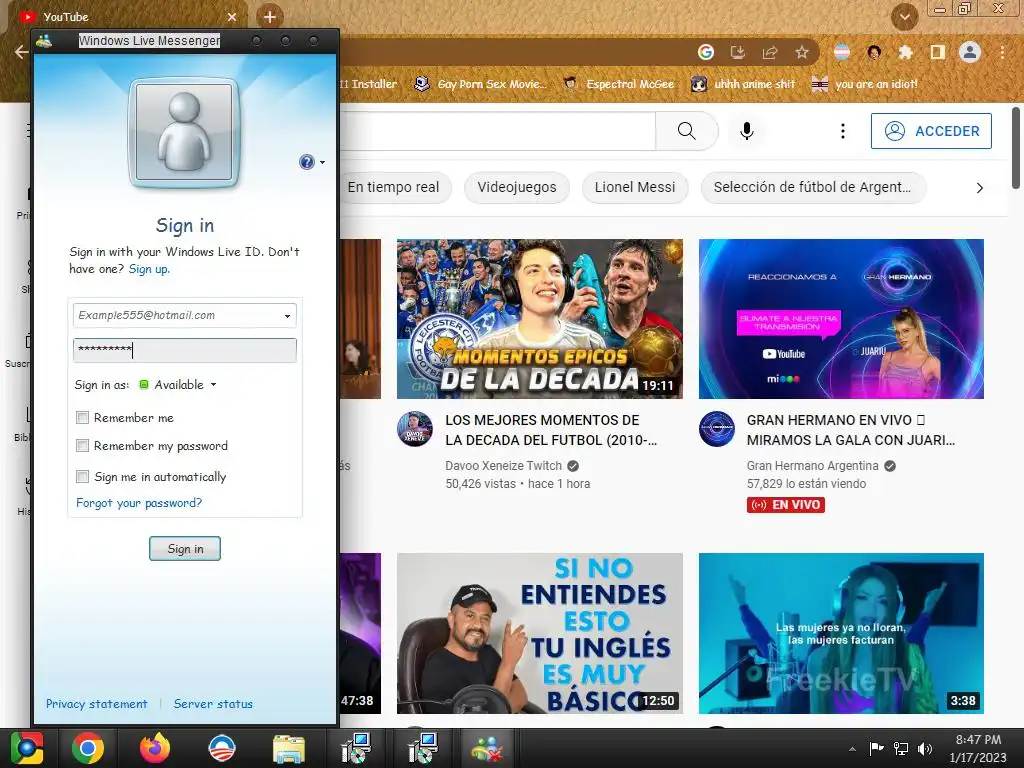Click the Messenger email input field
This screenshot has height=768, width=1024.
click(x=185, y=315)
